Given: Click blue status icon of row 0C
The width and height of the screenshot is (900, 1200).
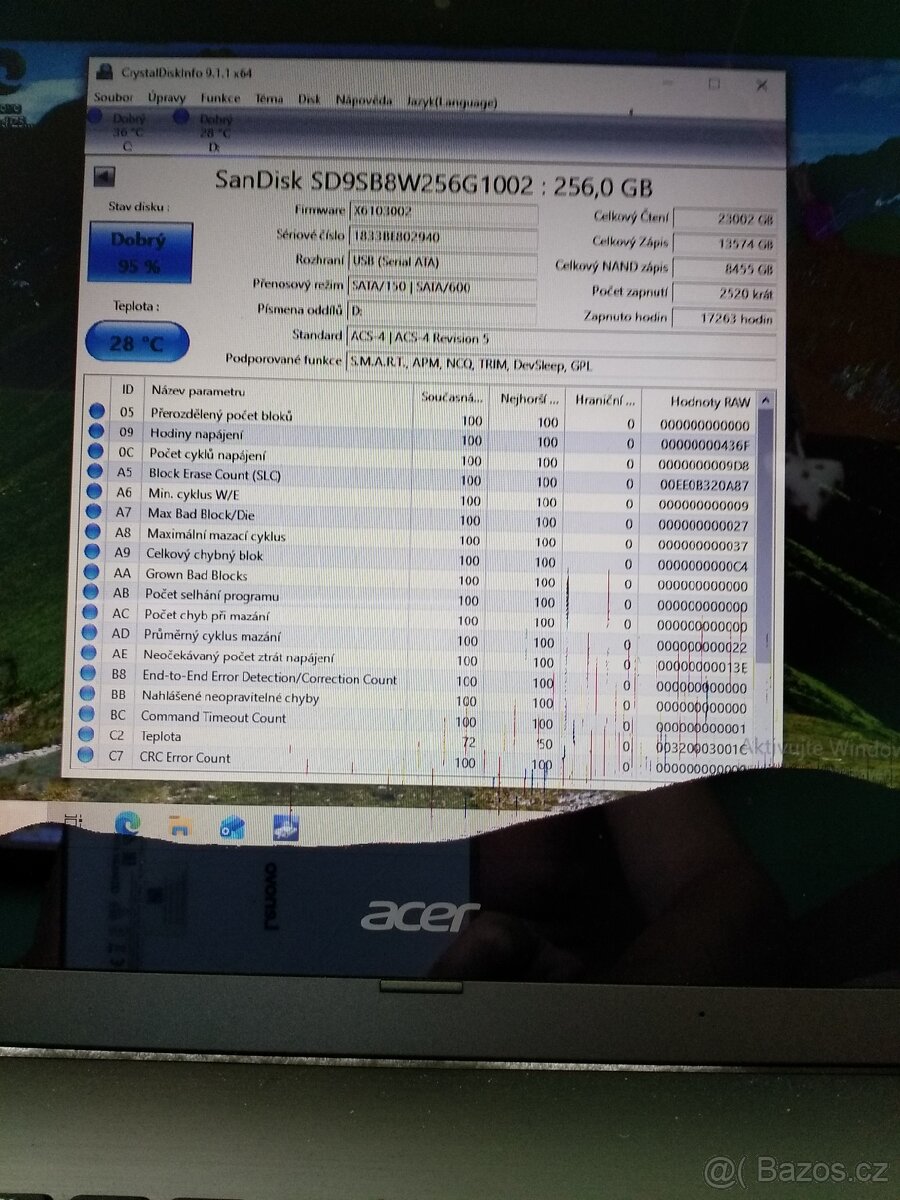Looking at the screenshot, I should click(95, 452).
